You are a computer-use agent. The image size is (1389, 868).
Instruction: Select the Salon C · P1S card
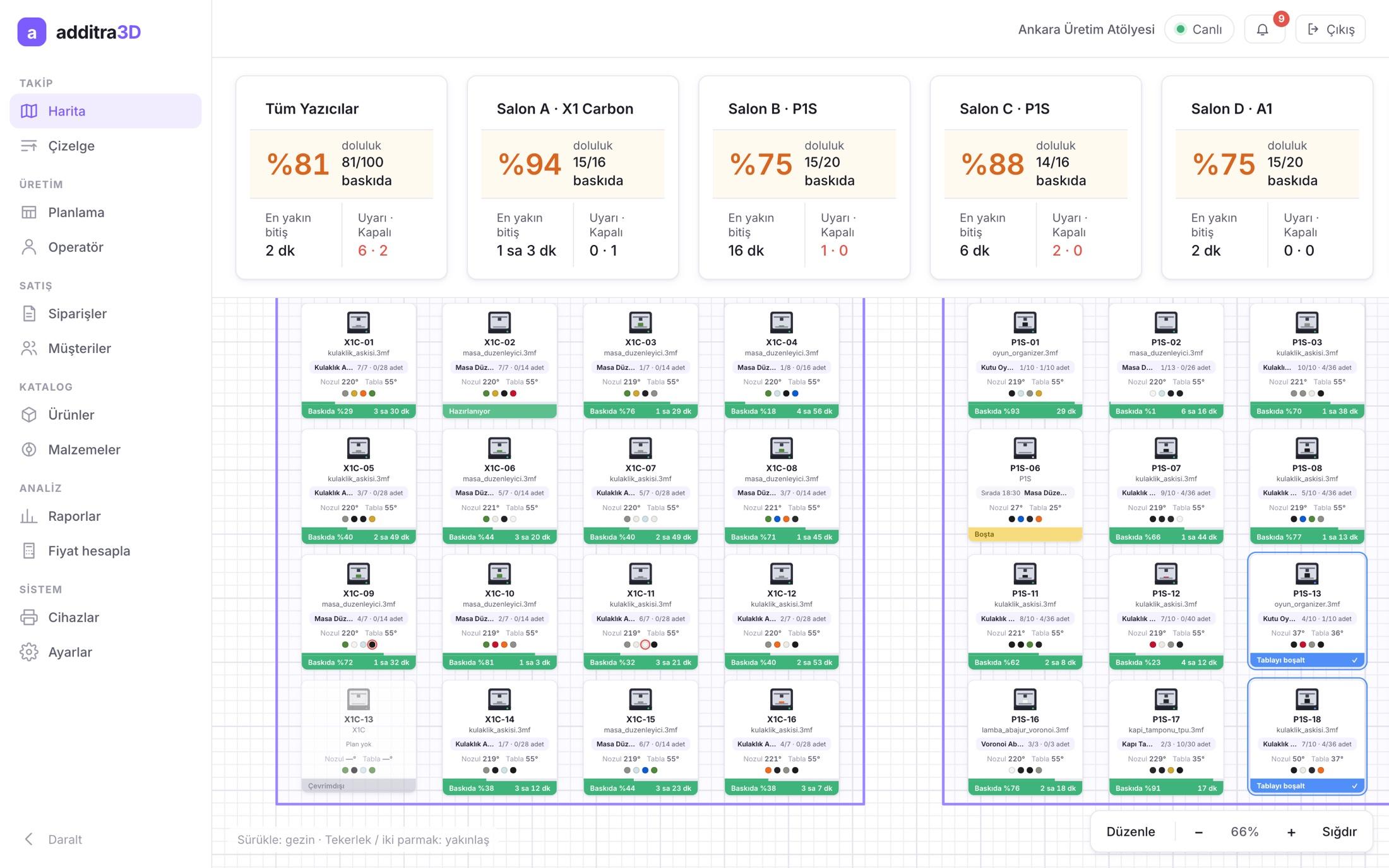click(1035, 177)
